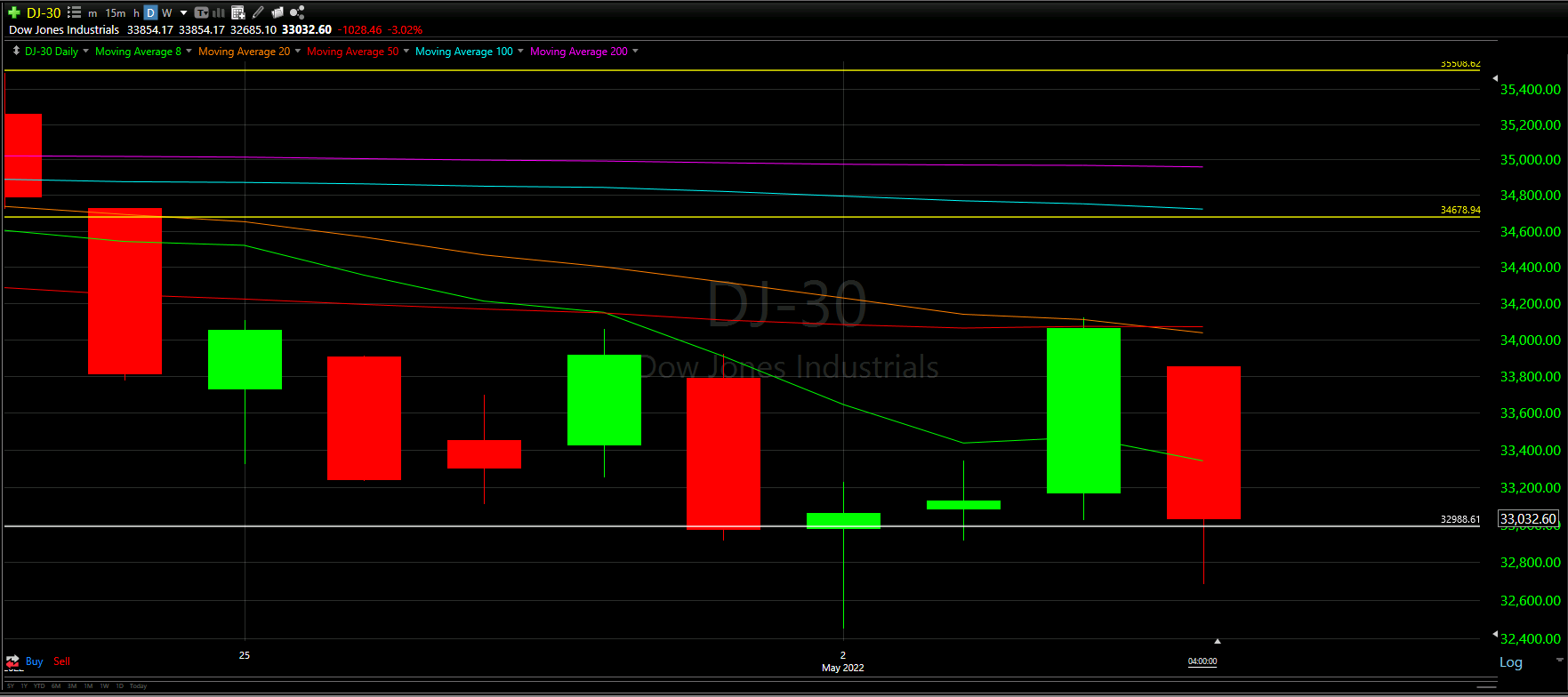The height and width of the screenshot is (697, 1568).
Task: Click the up-down arrows beside DJ-30 Daily
Action: click(x=15, y=51)
